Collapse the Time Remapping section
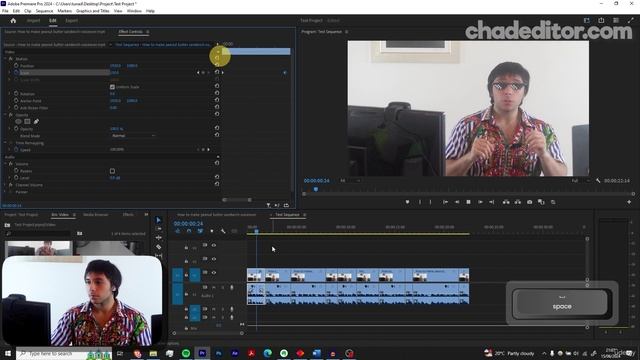Screen dimensions: 640x360 click(5, 143)
